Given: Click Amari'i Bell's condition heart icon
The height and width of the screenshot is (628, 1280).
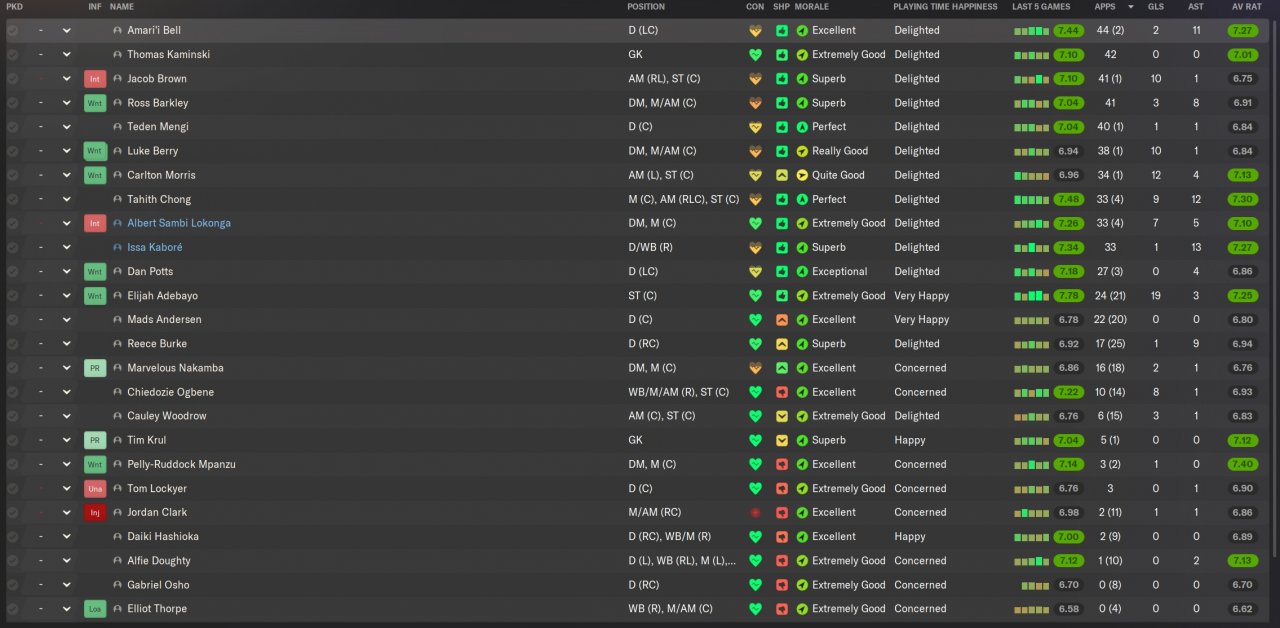Looking at the screenshot, I should [755, 31].
